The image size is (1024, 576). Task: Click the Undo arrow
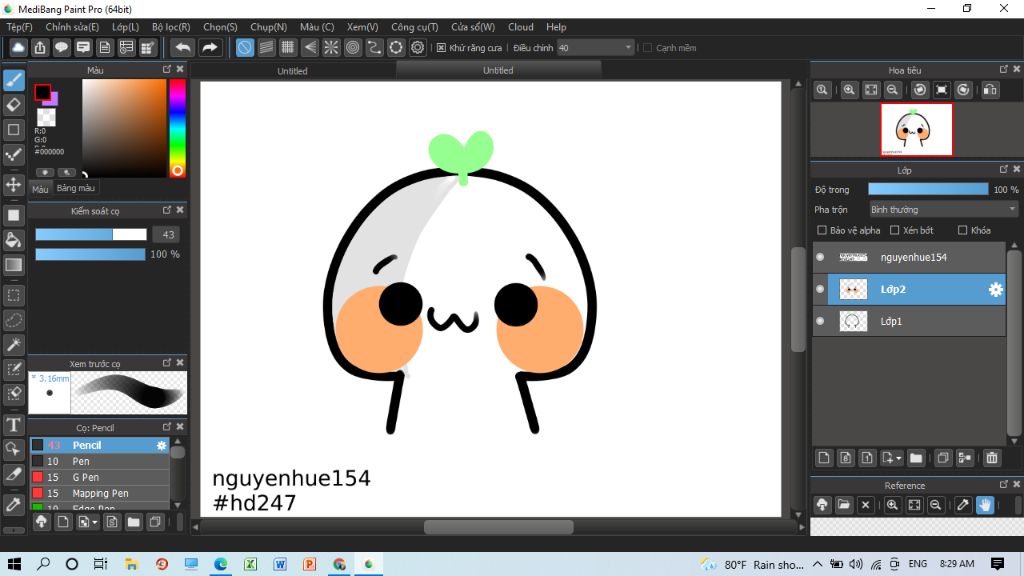click(183, 48)
